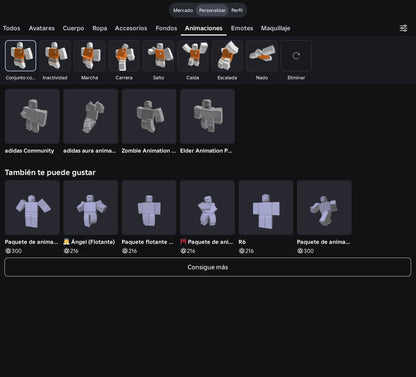Switch to the Personalizar section

(x=212, y=10)
